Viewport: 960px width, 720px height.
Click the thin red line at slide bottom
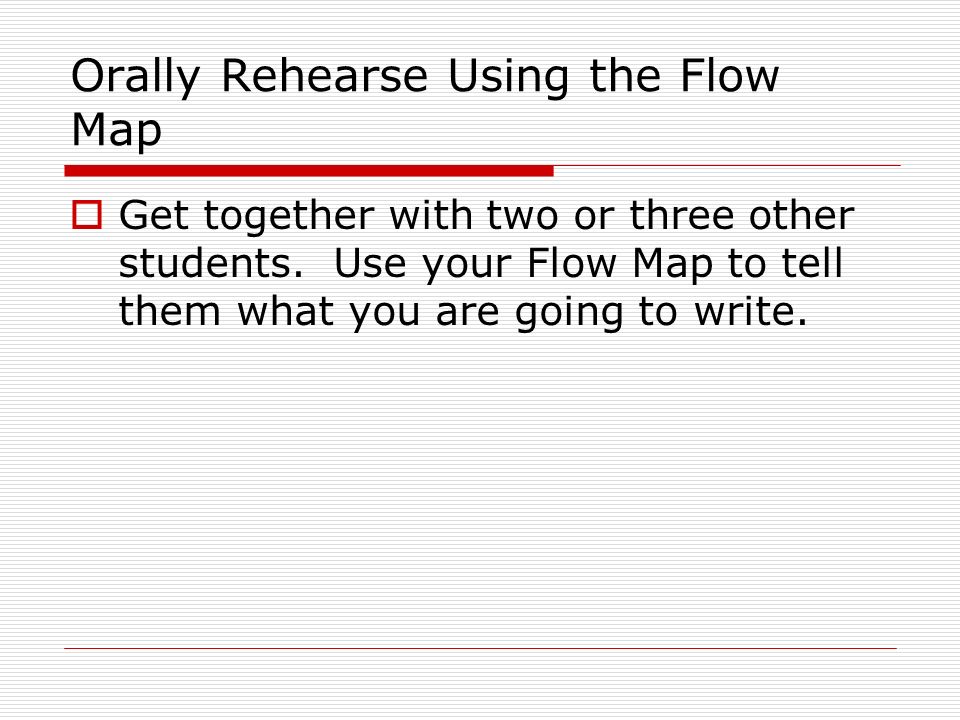(481, 648)
